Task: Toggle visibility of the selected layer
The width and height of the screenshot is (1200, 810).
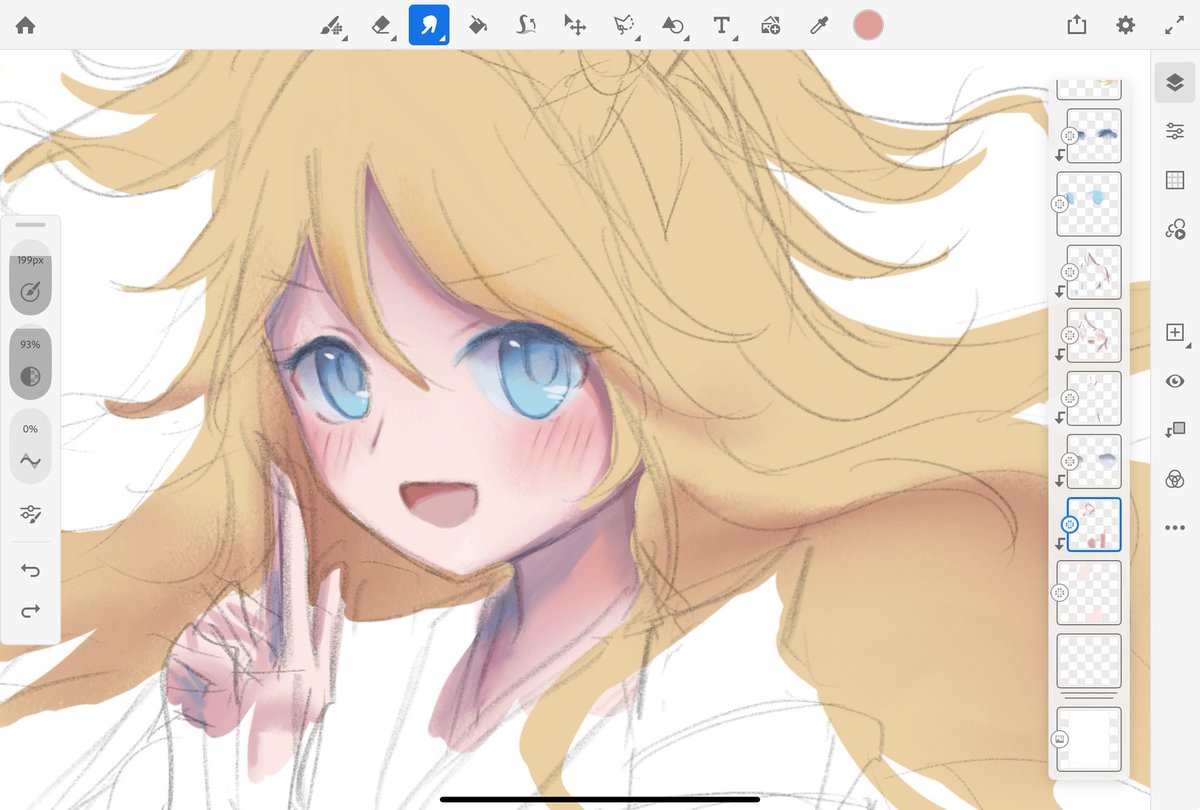Action: pos(1175,381)
